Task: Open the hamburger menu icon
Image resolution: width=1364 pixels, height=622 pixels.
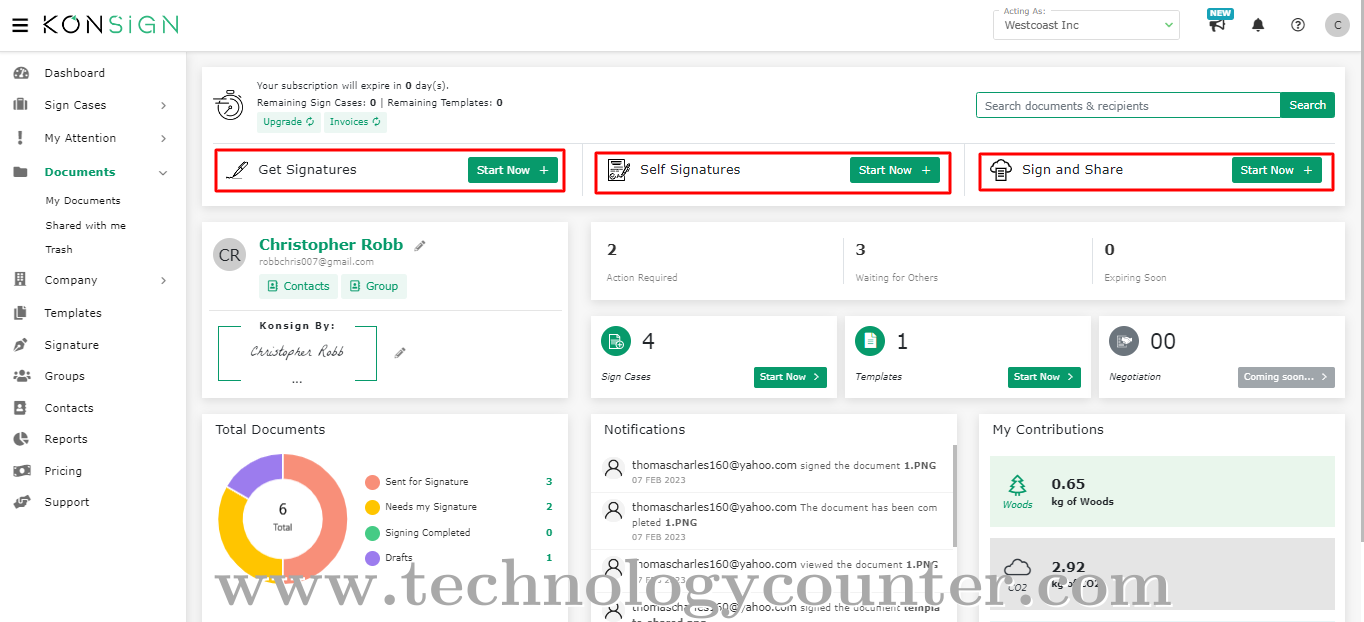Action: [20, 25]
